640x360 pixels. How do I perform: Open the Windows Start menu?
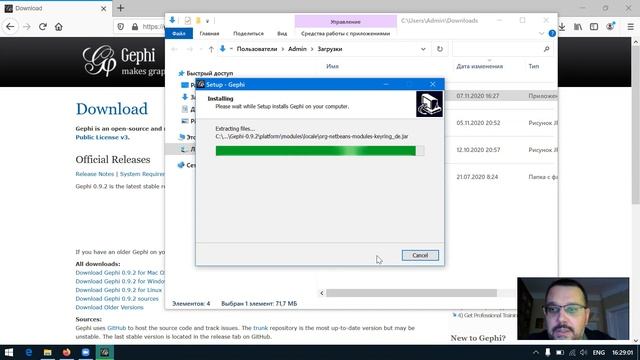point(9,352)
